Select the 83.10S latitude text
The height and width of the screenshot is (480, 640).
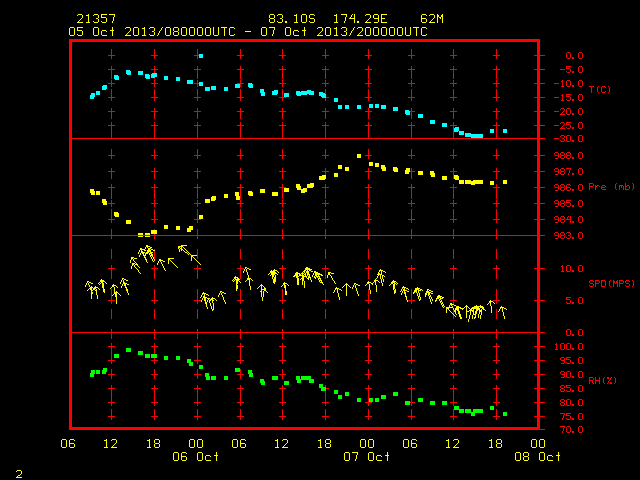coord(292,19)
